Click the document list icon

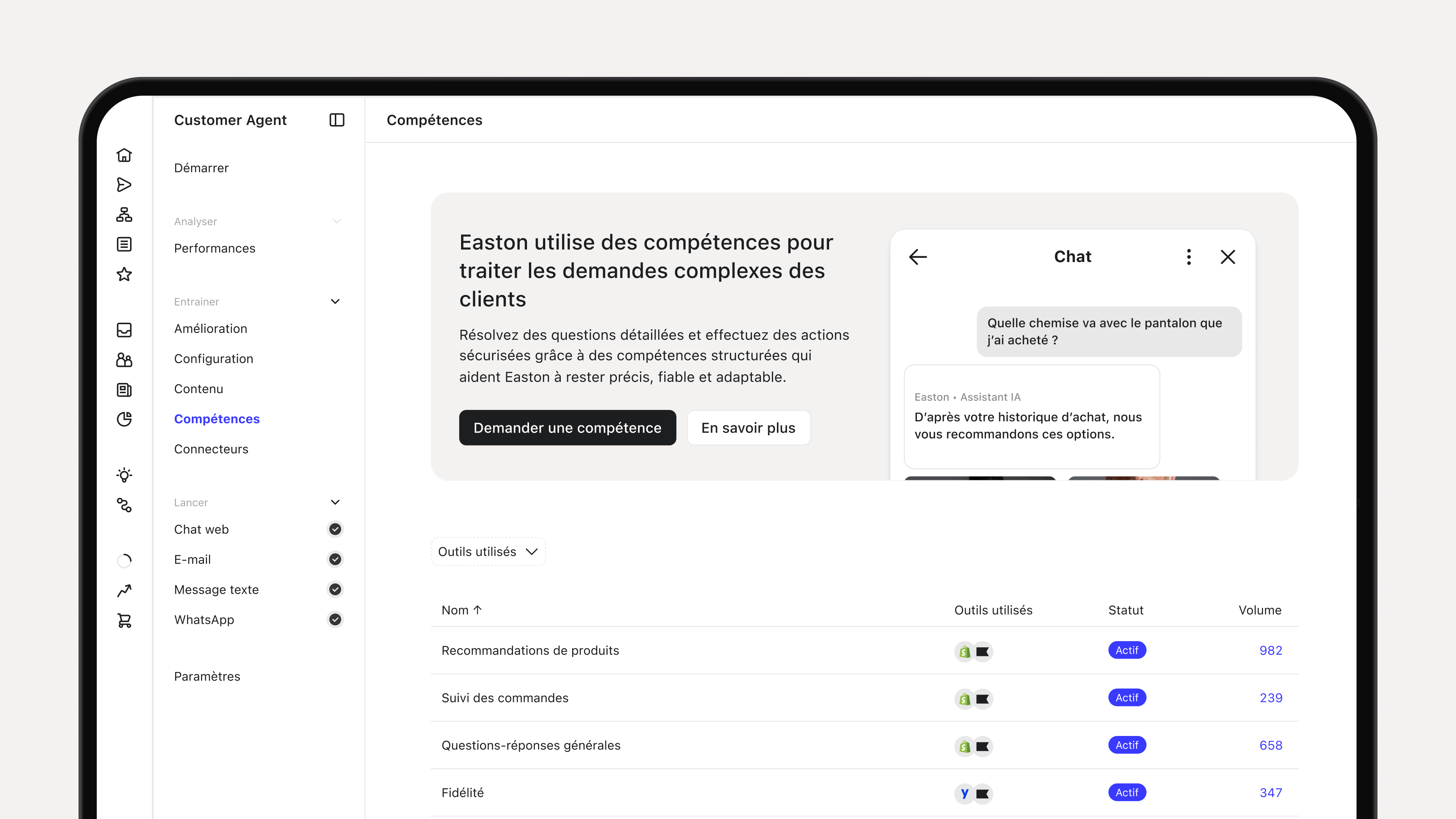pyautogui.click(x=124, y=244)
